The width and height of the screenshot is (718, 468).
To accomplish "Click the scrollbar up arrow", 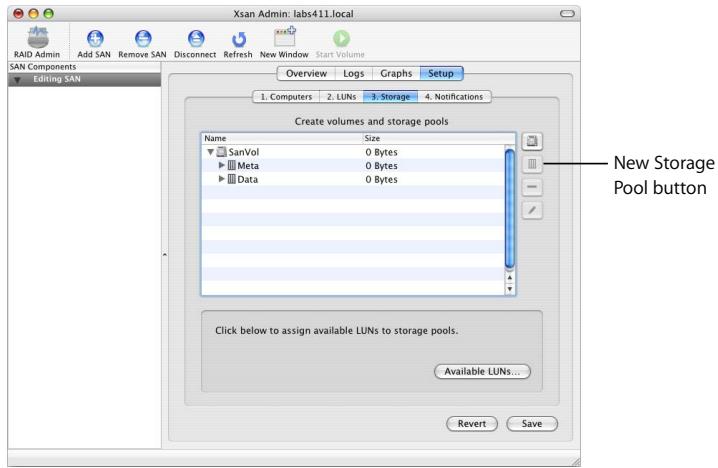I will coord(510,278).
